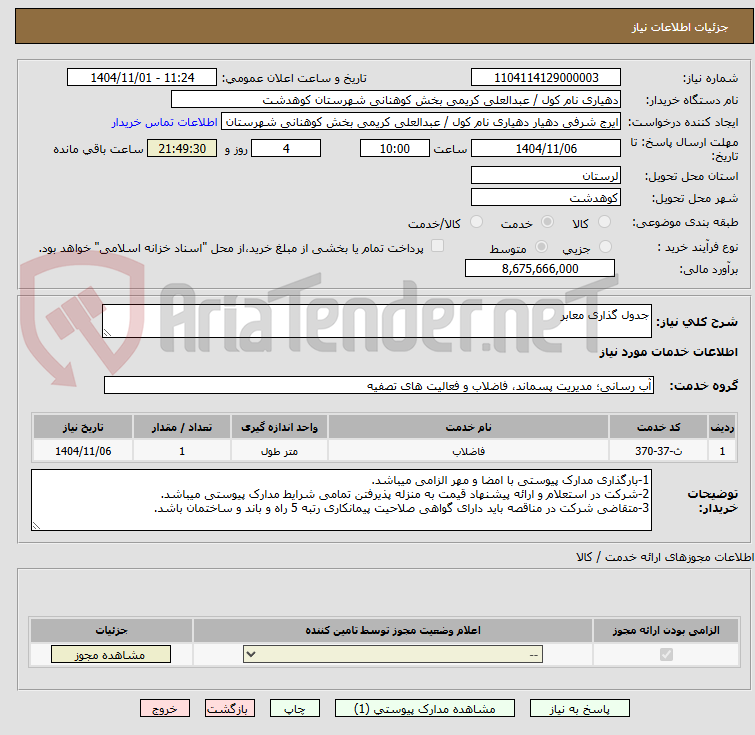
Task: Click the واحد اندازه گیری column header
Action: click(279, 427)
